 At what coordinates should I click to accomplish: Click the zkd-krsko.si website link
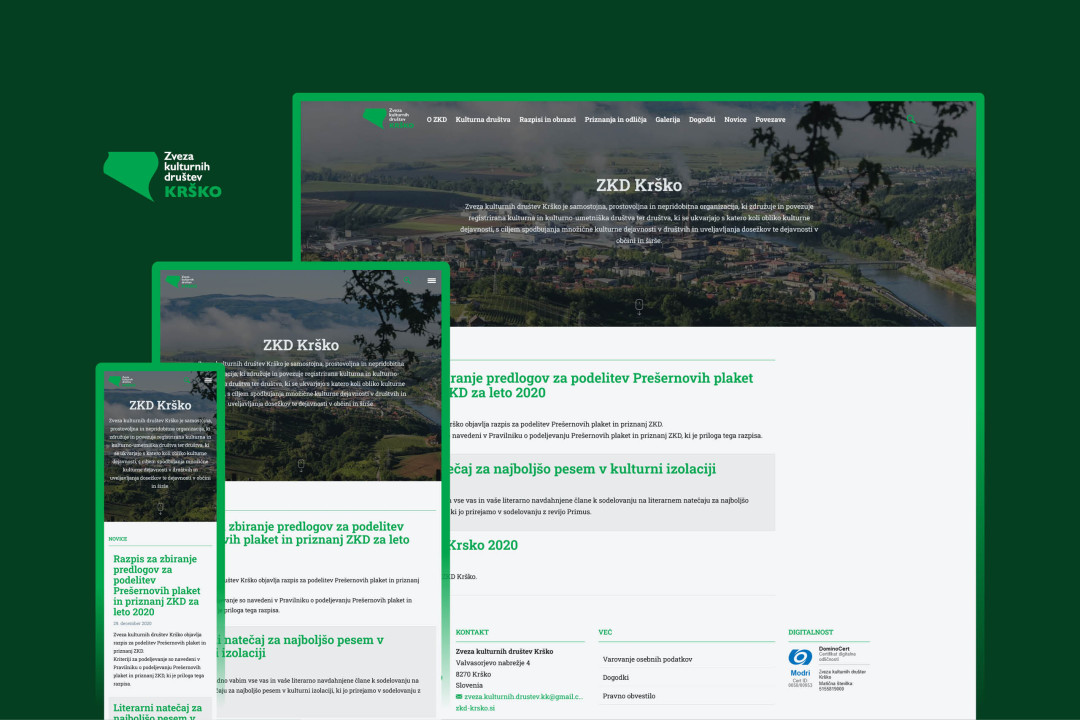pyautogui.click(x=475, y=708)
